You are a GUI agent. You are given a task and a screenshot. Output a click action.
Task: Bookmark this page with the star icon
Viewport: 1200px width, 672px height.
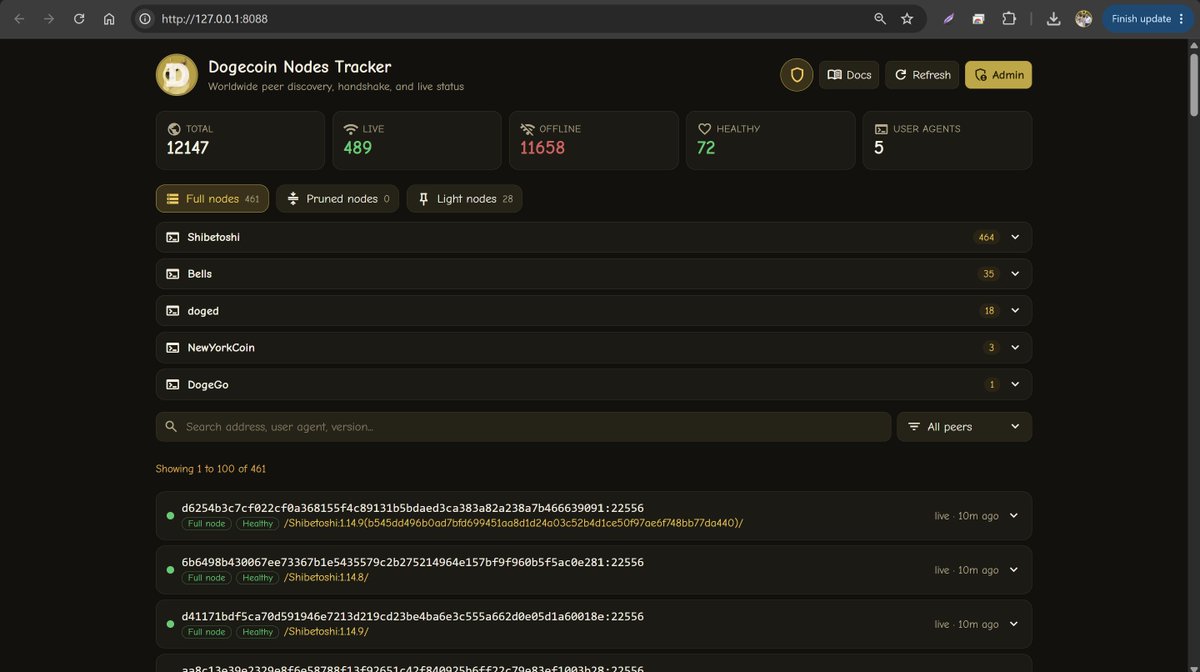click(907, 19)
